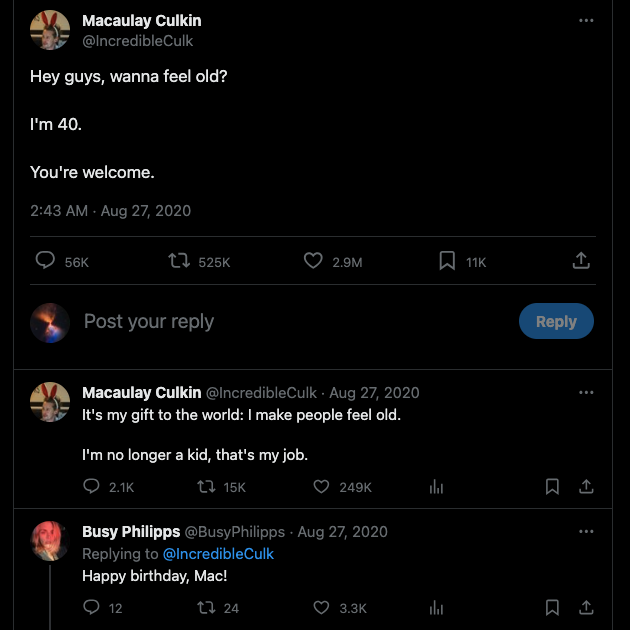Open Busy Philipps' profile picture
The image size is (630, 630).
(x=50, y=541)
